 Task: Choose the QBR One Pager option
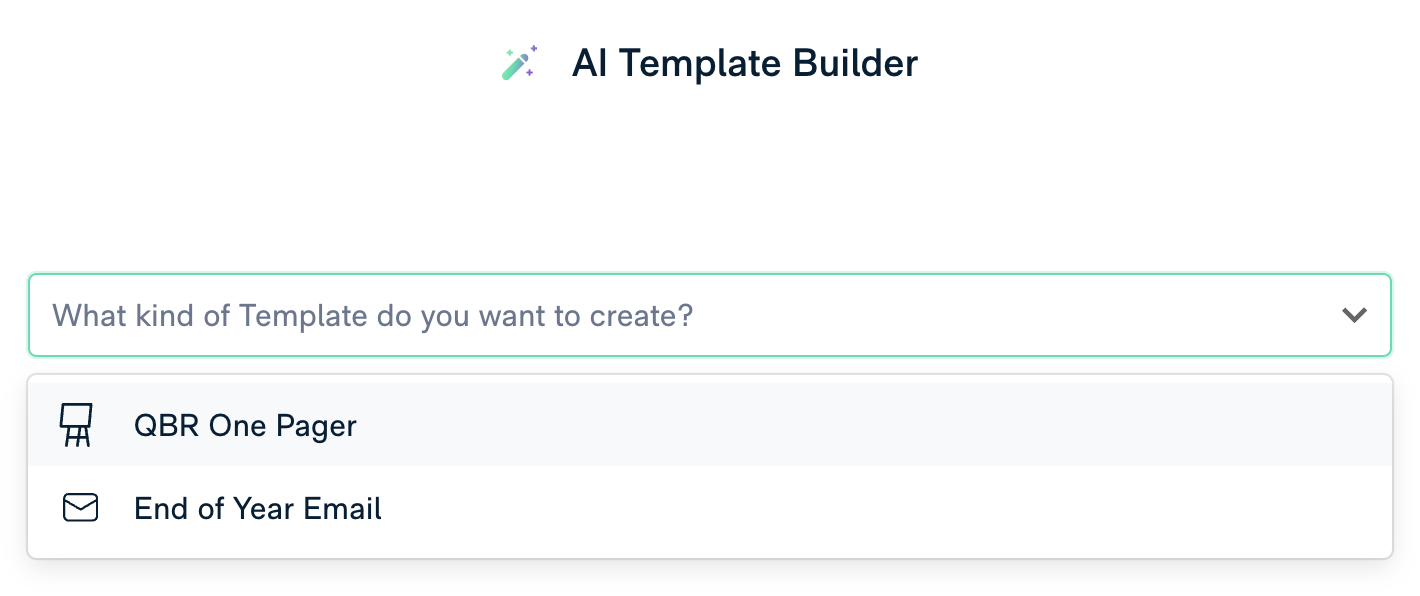710,425
